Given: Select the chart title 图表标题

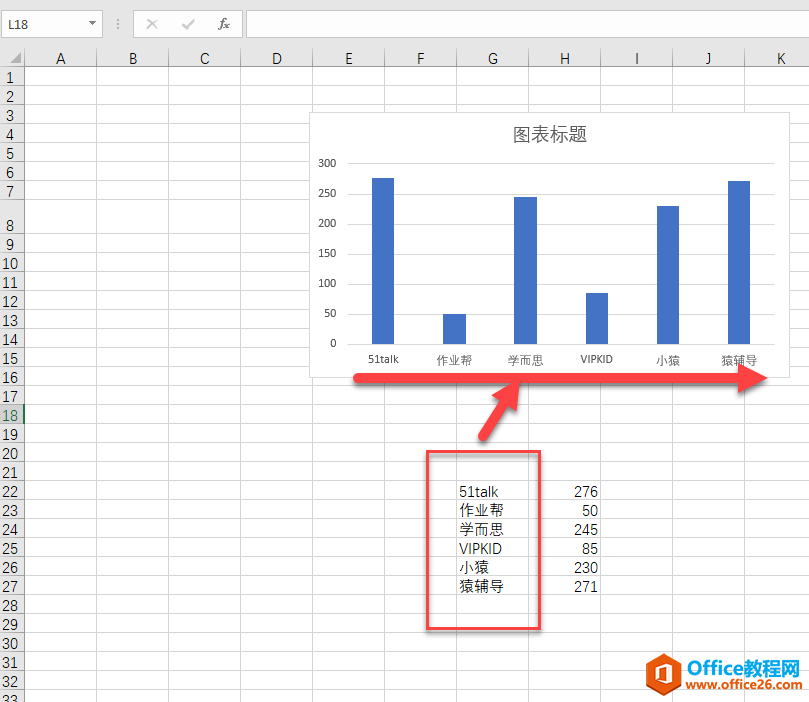Looking at the screenshot, I should [x=549, y=135].
